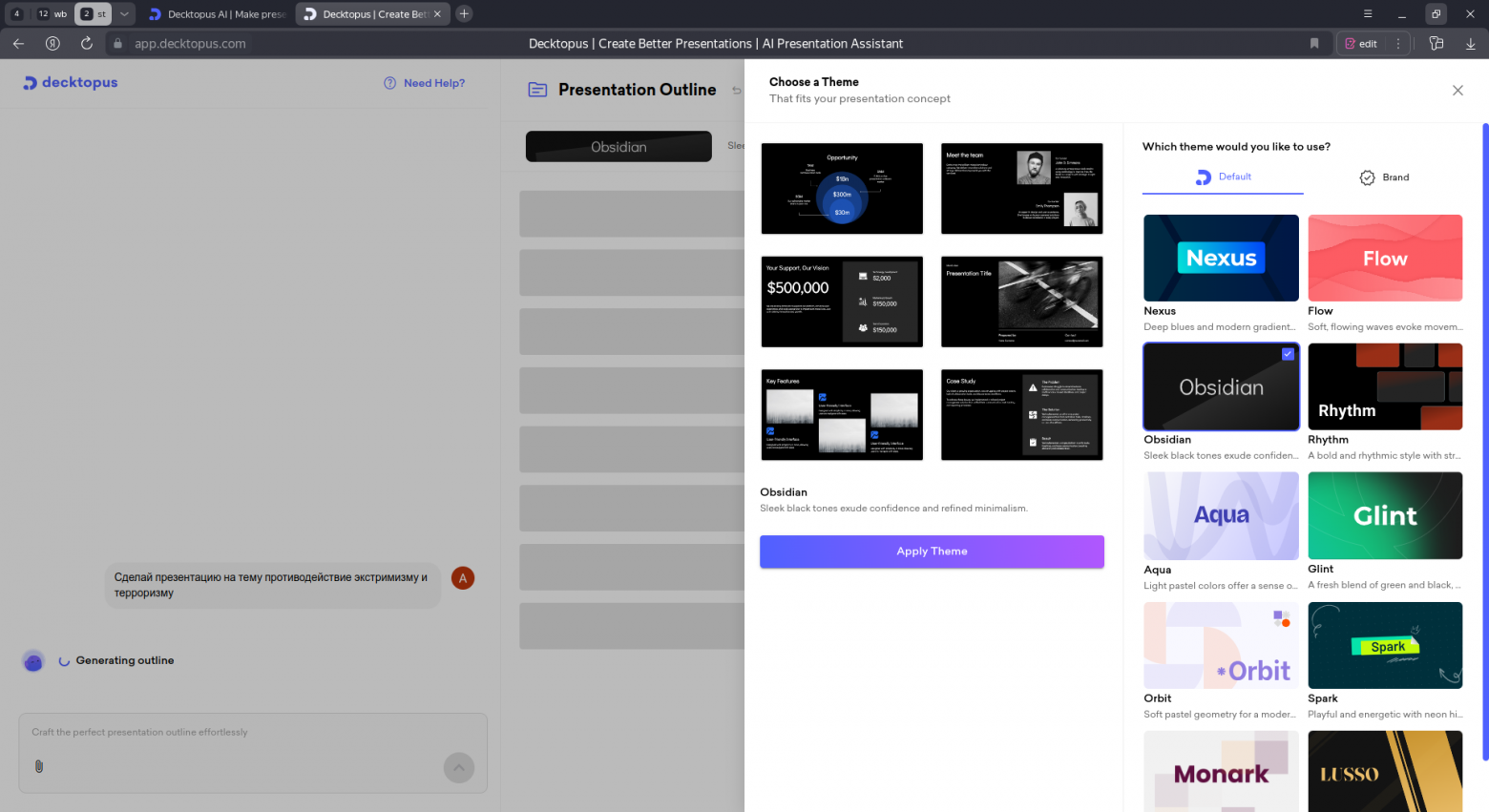Click the Decktopus assistant avatar icon
Image resolution: width=1489 pixels, height=812 pixels.
[x=33, y=661]
